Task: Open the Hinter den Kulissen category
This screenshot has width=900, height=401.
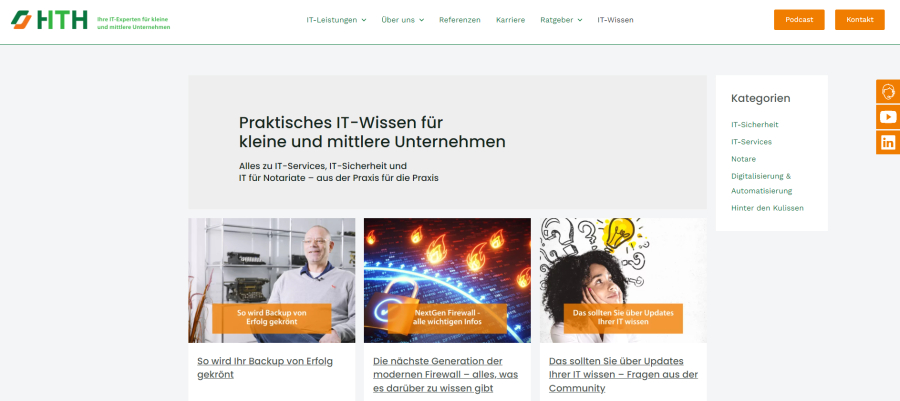Action: click(x=767, y=208)
